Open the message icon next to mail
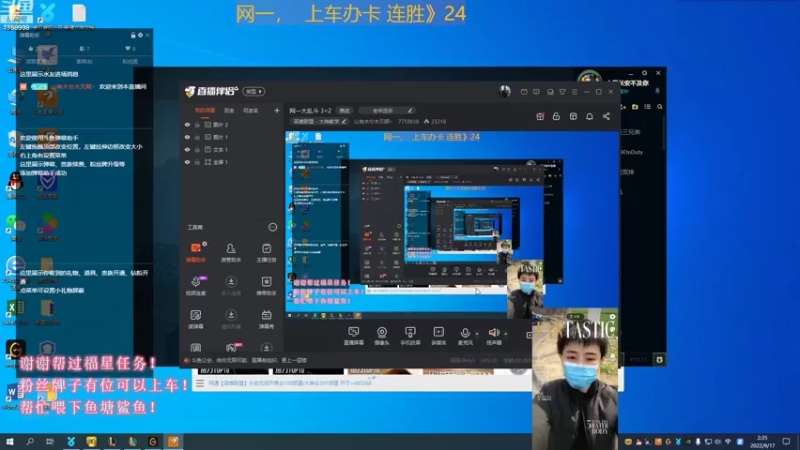 click(x=536, y=92)
